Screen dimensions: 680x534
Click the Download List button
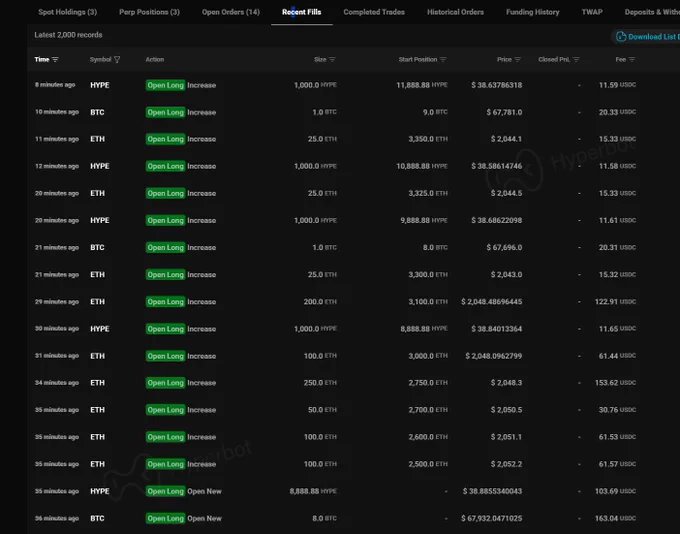tap(647, 36)
